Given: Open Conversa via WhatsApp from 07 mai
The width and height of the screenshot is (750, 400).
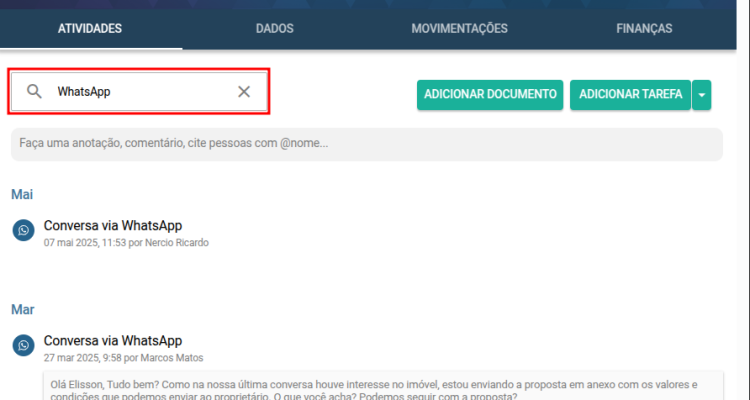Looking at the screenshot, I should [x=113, y=225].
